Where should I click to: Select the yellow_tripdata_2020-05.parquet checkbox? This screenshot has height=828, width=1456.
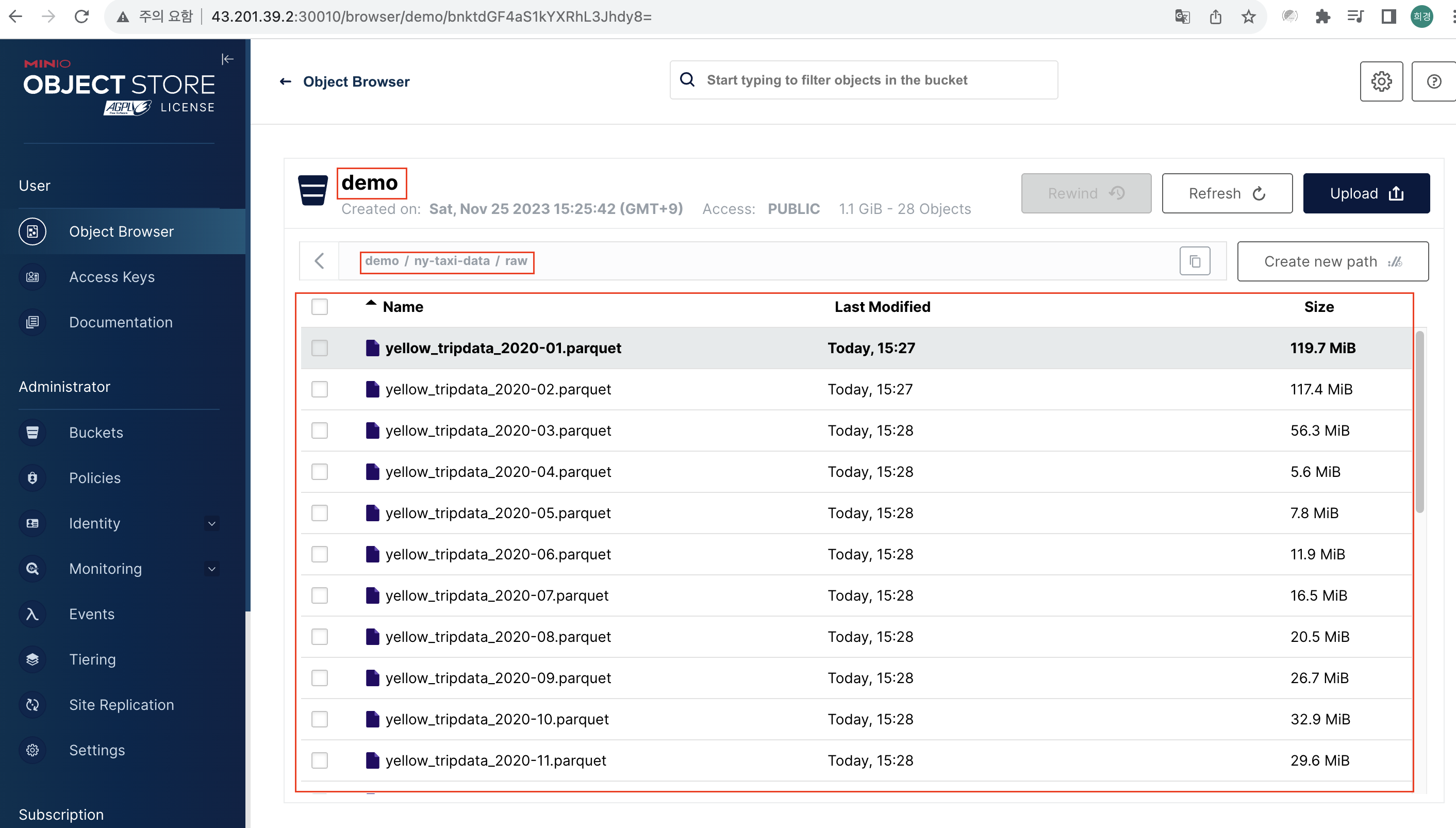(320, 513)
